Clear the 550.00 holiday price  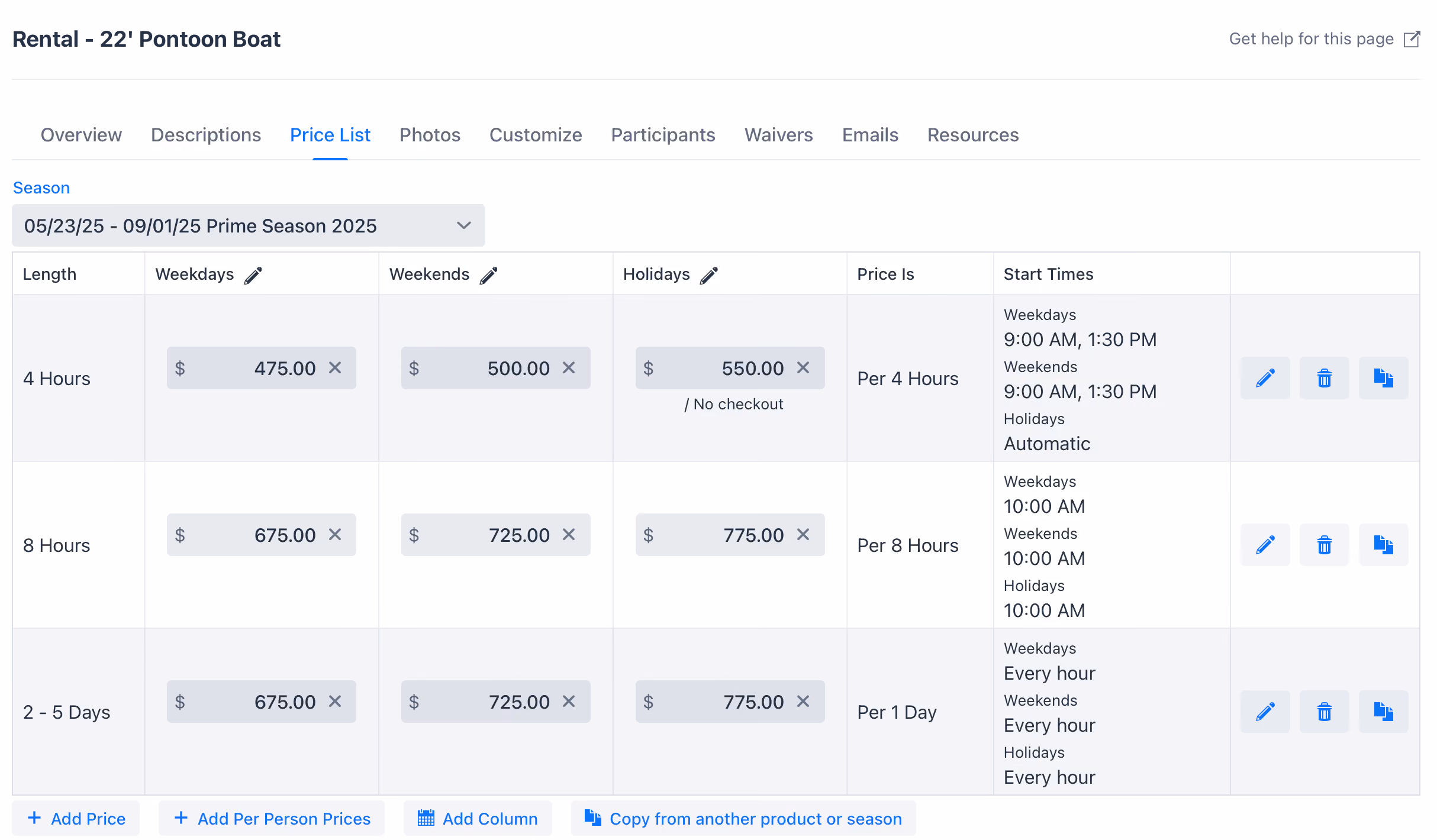(803, 368)
